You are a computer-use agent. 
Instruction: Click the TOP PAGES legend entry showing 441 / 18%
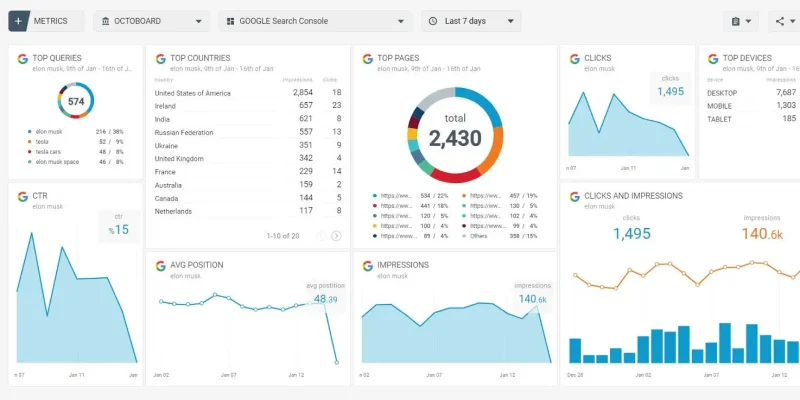click(x=410, y=206)
